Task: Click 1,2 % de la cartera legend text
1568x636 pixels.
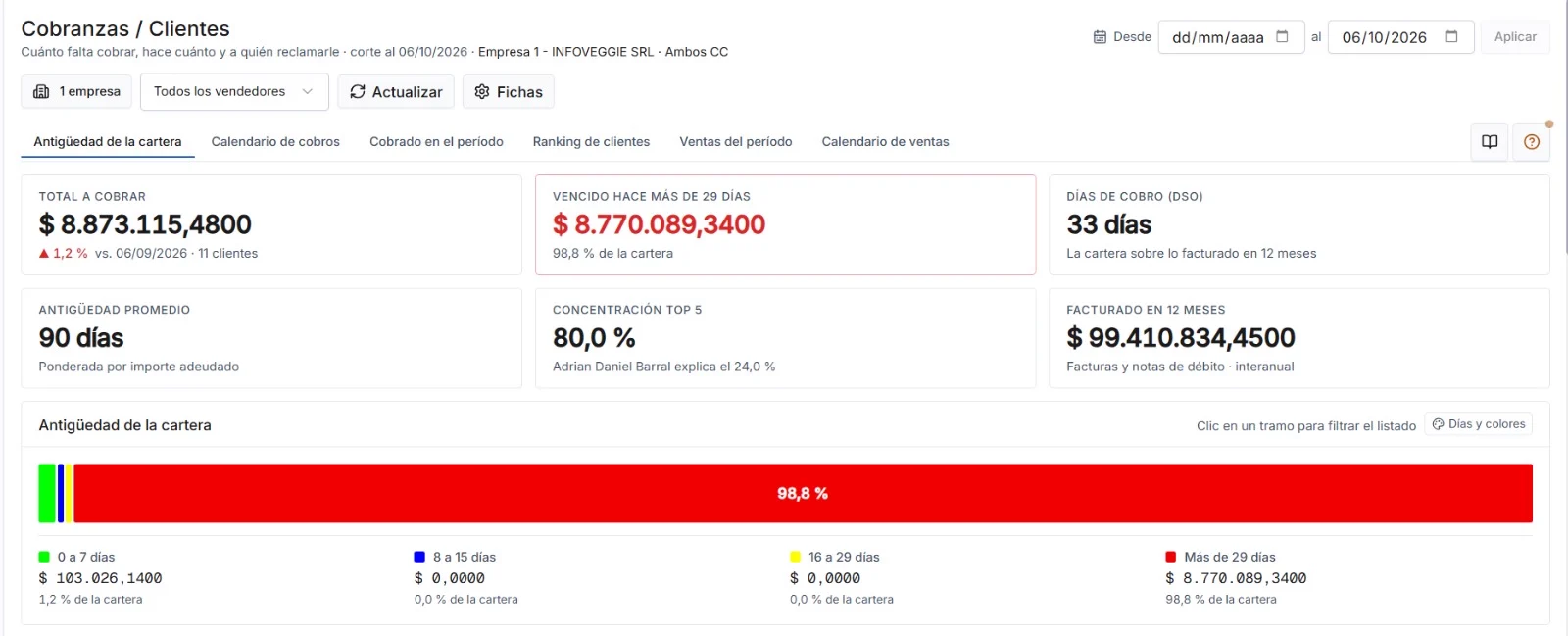Action: coord(90,600)
